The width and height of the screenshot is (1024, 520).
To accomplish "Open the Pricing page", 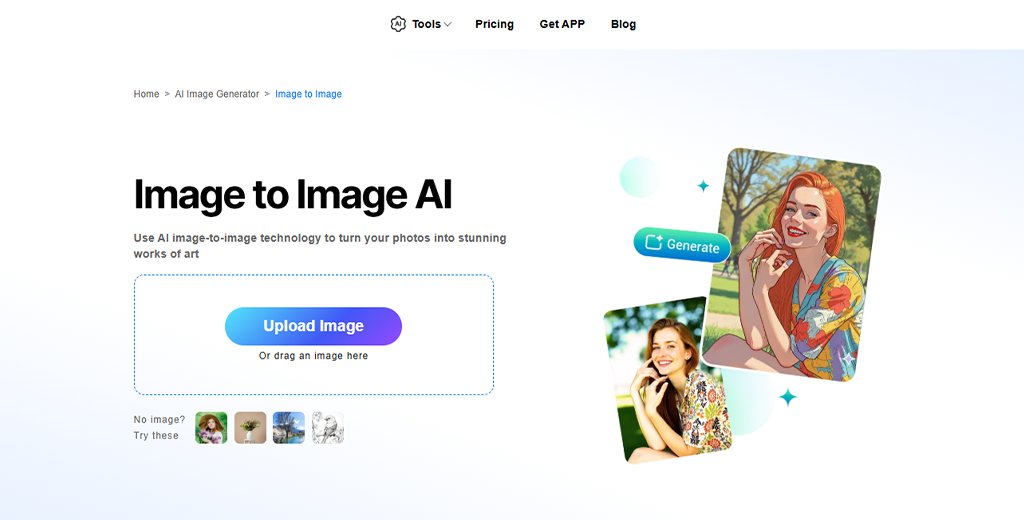I will 494,24.
